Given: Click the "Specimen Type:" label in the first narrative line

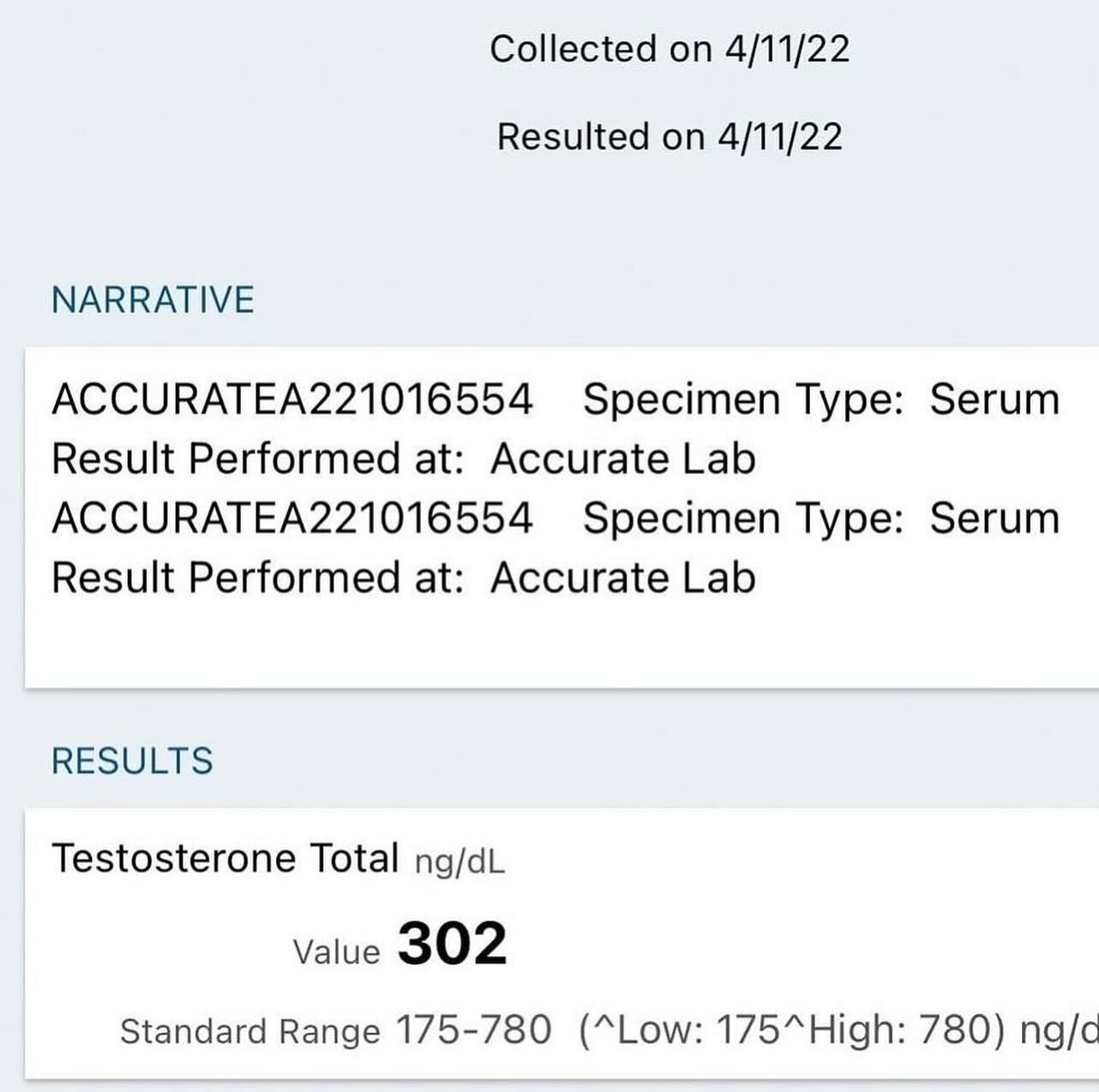Looking at the screenshot, I should (x=743, y=400).
